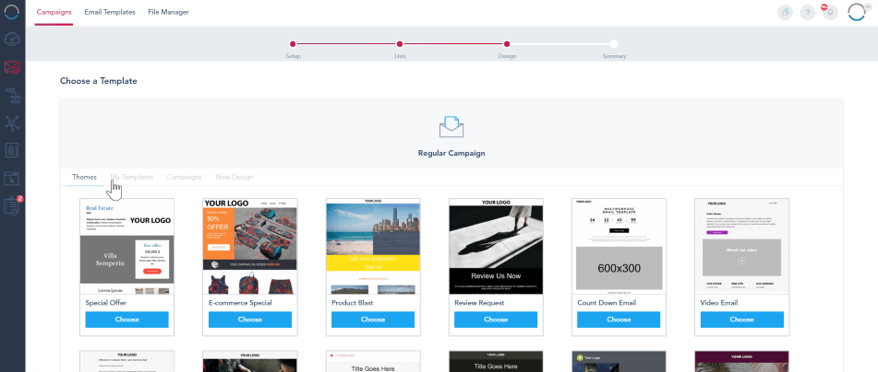Open the contacts book sidebar icon
This screenshot has height=372, width=878.
pos(12,151)
